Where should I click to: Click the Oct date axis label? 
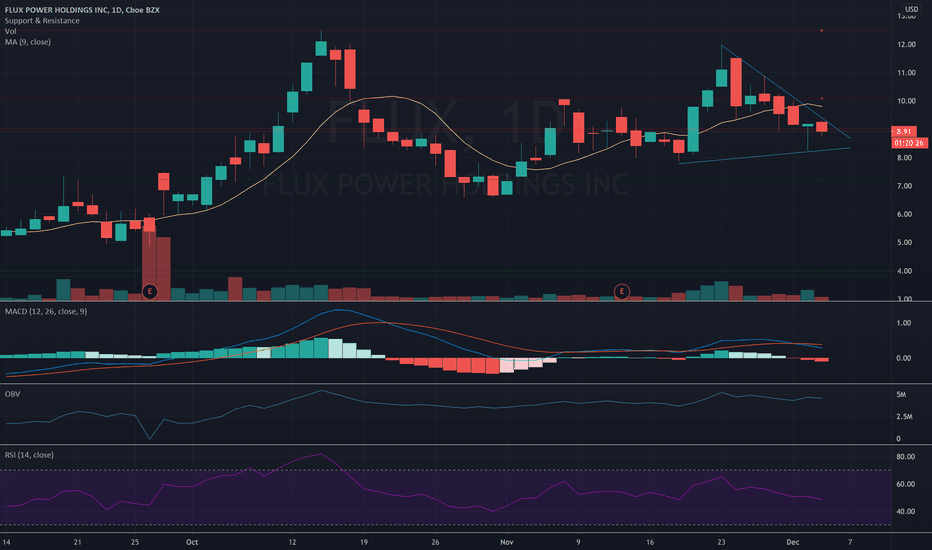point(191,542)
